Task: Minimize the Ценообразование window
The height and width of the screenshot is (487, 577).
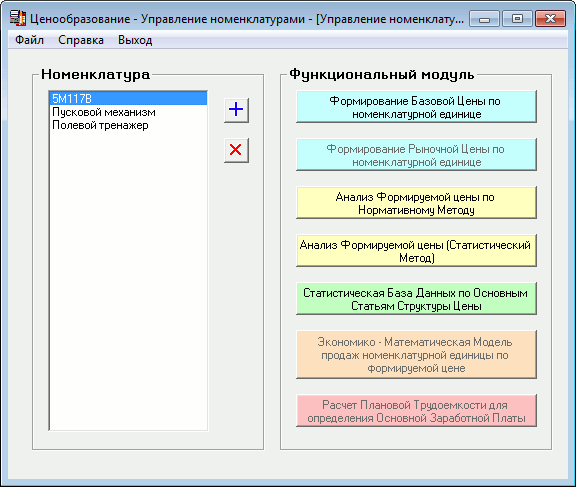Action: pos(484,18)
